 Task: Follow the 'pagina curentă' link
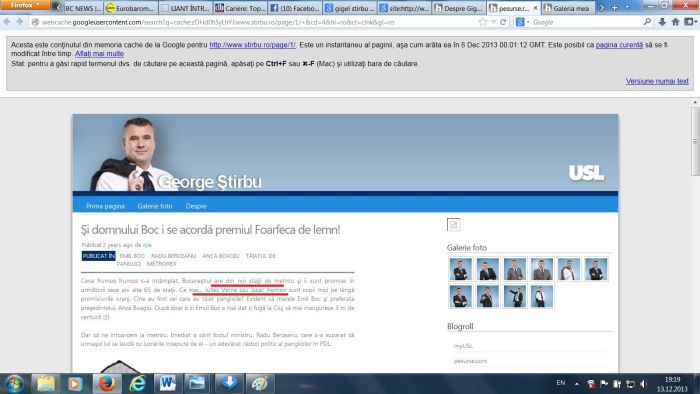(x=619, y=45)
